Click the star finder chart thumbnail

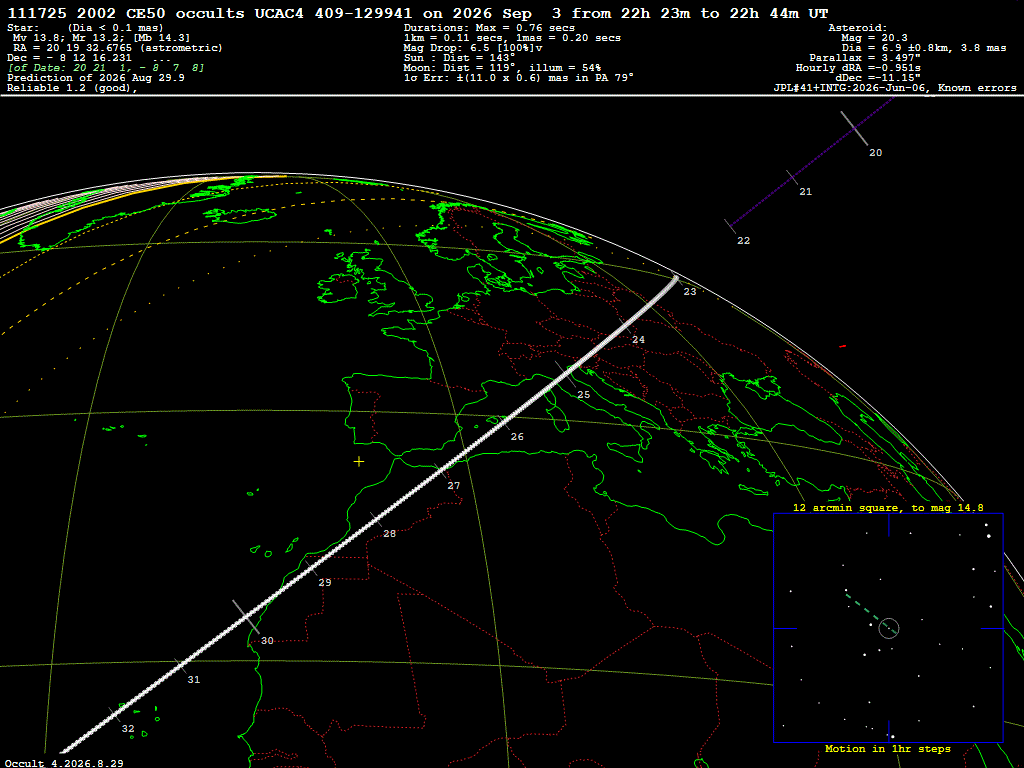pyautogui.click(x=888, y=628)
